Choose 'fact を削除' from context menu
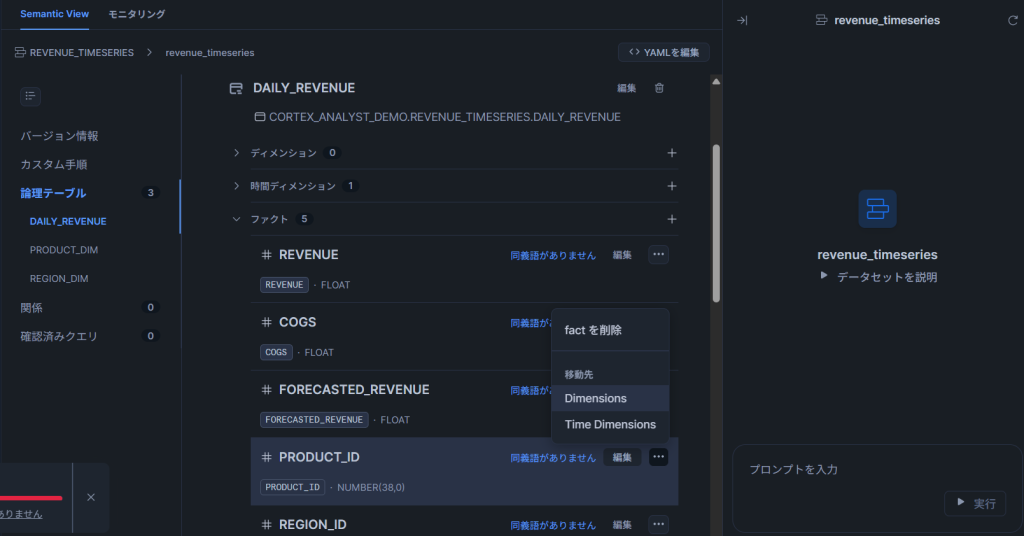Screen dimensions: 1024x536 [610, 330]
